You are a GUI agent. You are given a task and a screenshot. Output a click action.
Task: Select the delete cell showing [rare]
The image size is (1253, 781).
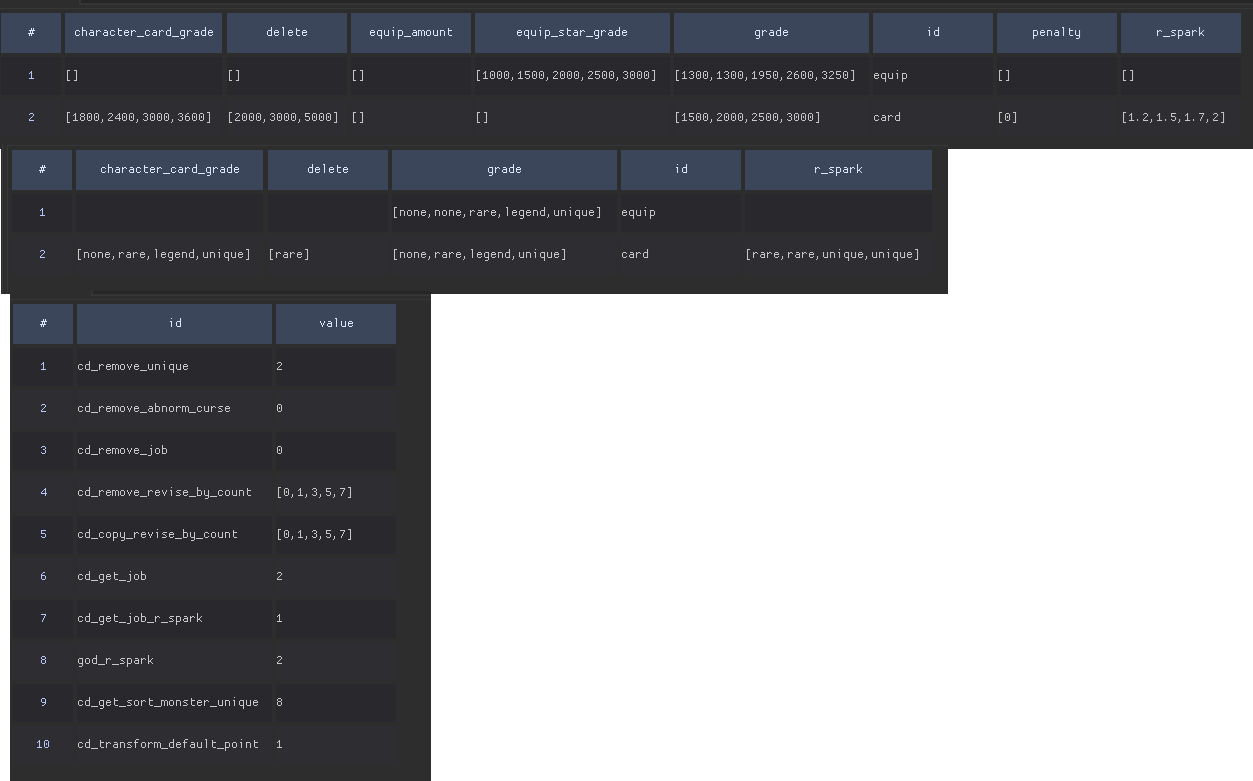[x=328, y=254]
